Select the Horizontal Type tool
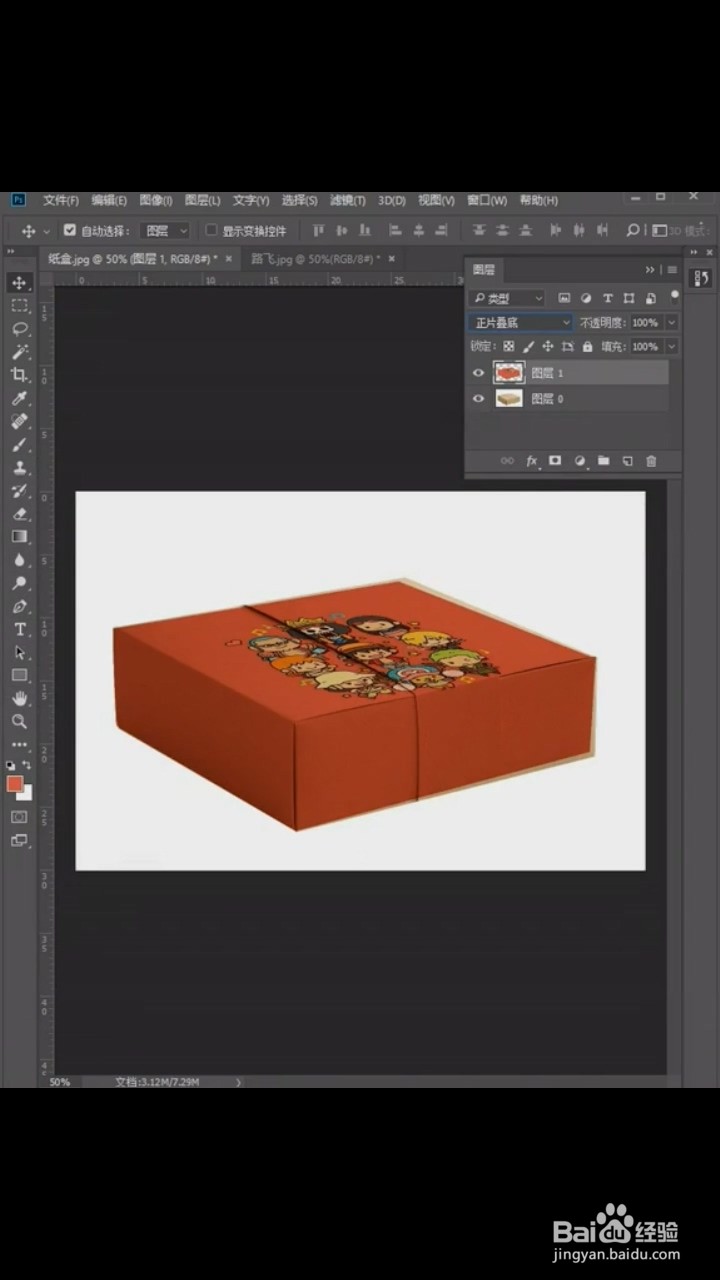 (x=19, y=629)
